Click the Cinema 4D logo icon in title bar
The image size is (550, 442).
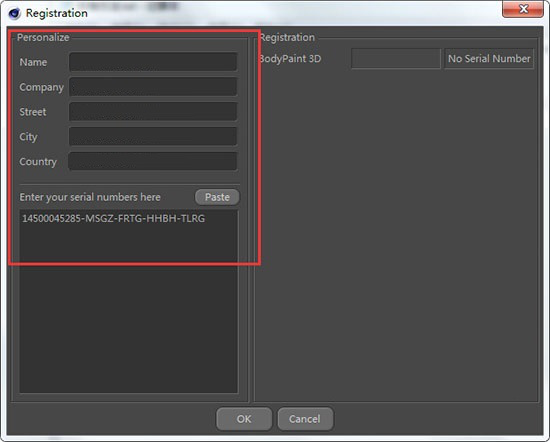[x=14, y=13]
